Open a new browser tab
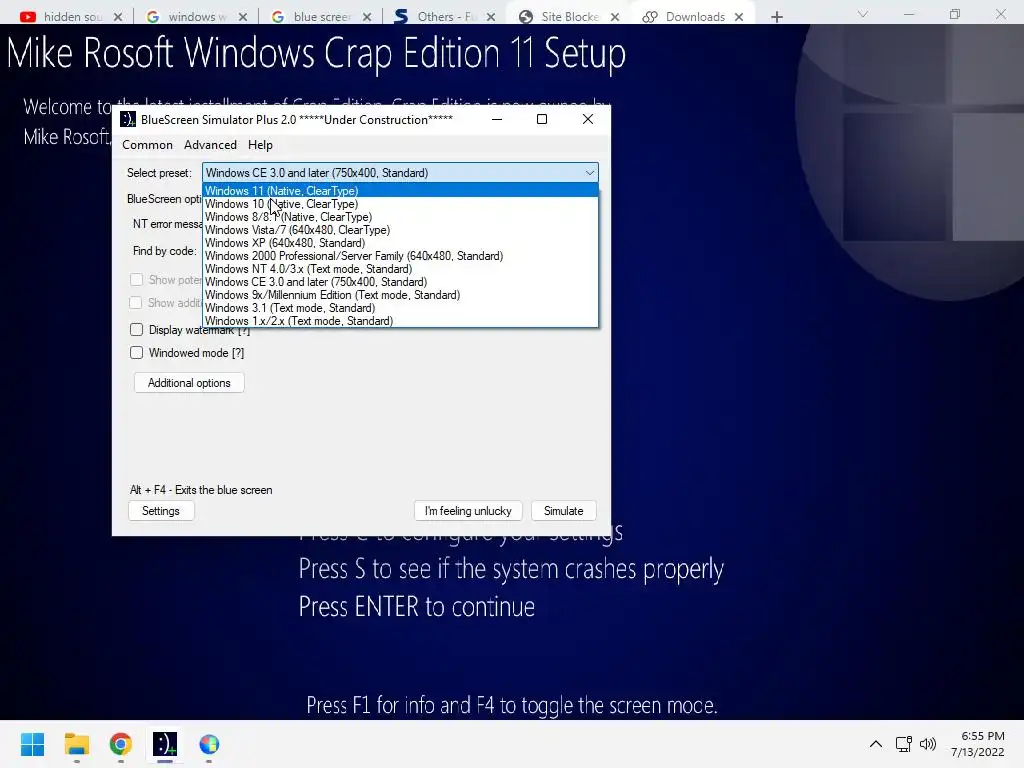Viewport: 1024px width, 768px height. click(x=776, y=17)
